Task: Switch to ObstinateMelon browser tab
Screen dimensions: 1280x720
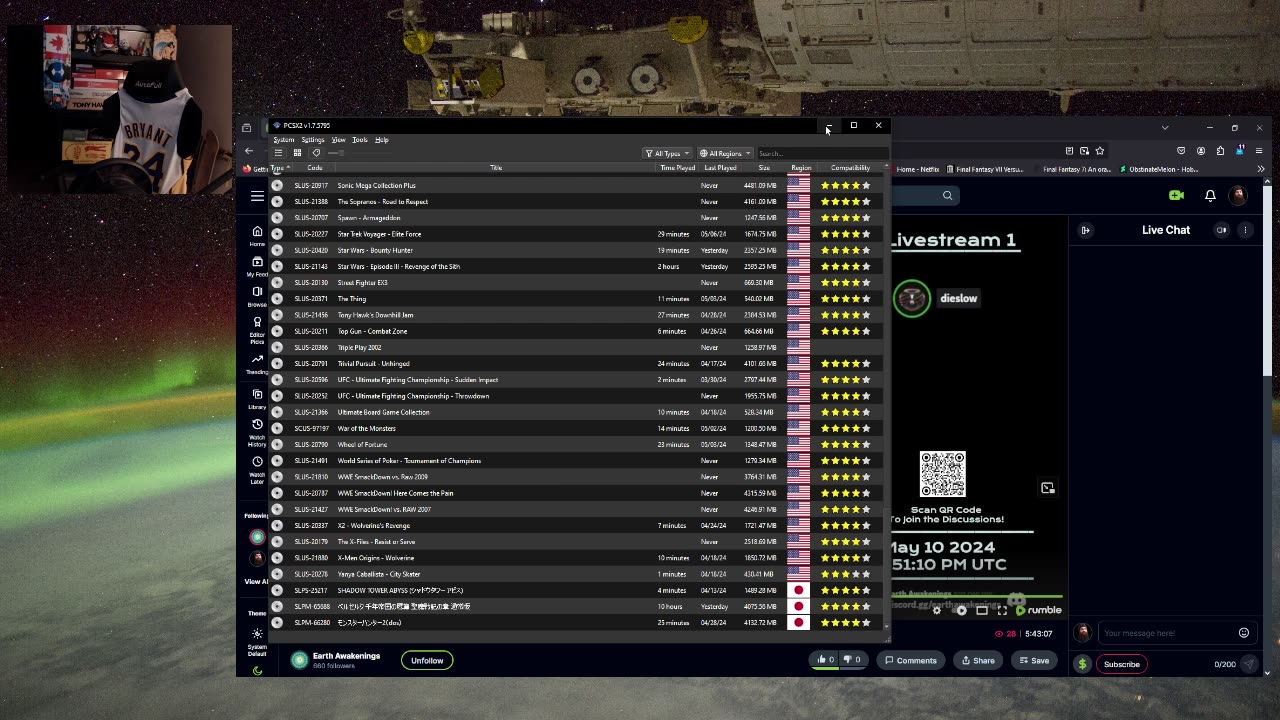Action: point(1159,169)
